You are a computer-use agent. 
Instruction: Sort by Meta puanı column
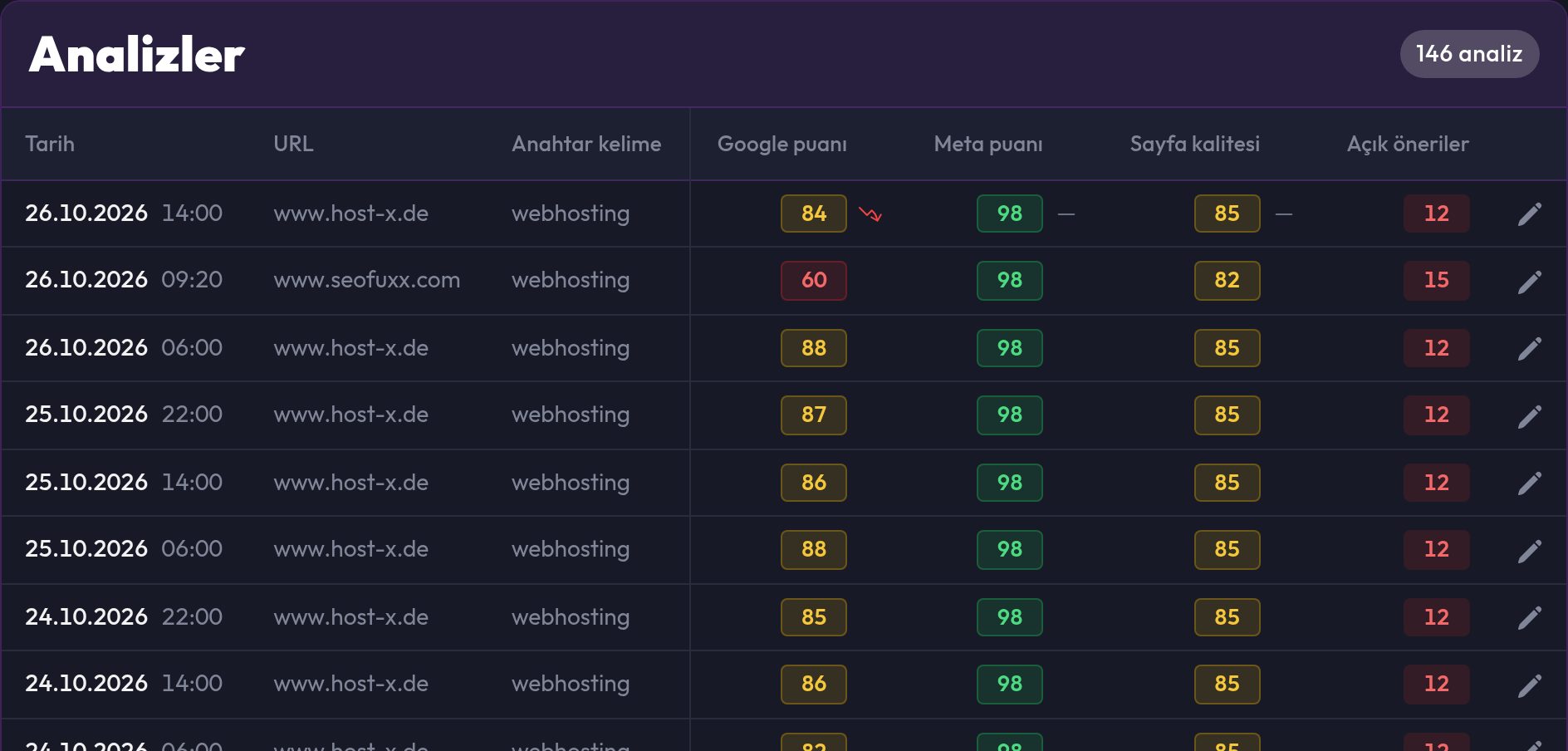coord(988,144)
